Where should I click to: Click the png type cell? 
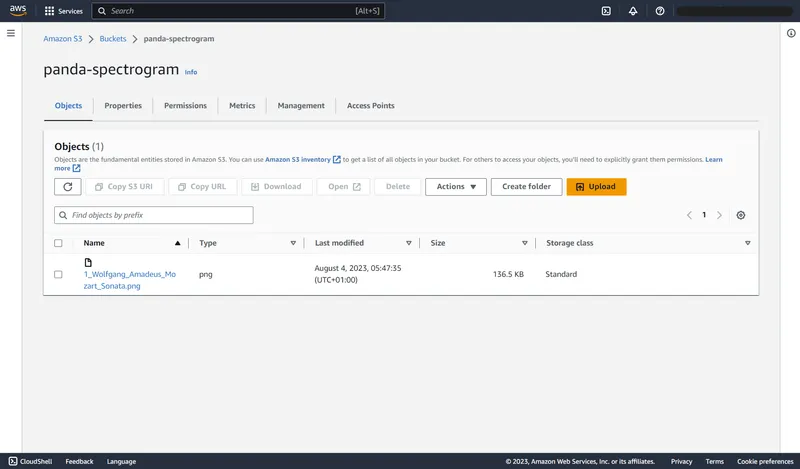(x=206, y=275)
